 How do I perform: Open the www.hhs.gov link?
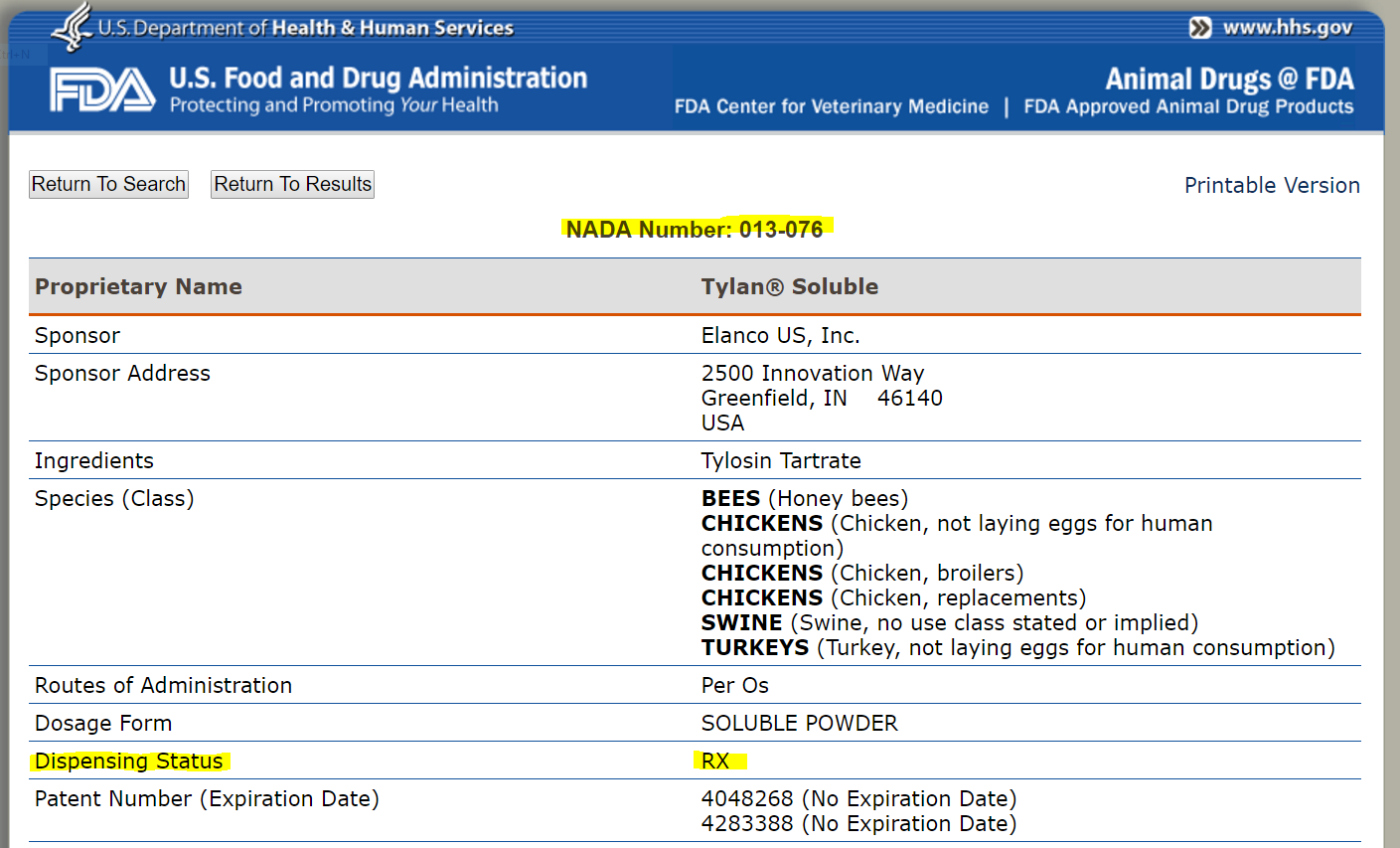click(x=1287, y=28)
